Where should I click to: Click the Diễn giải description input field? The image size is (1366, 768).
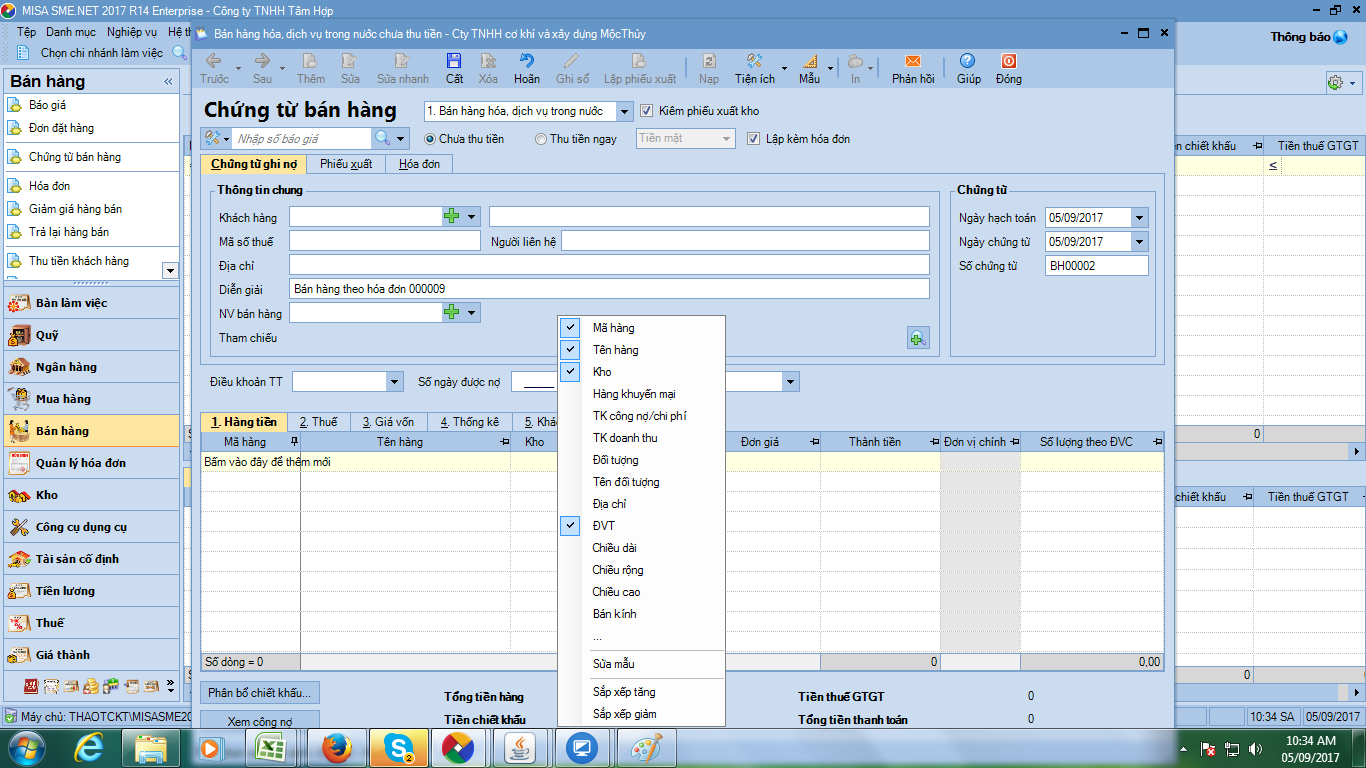coord(609,289)
